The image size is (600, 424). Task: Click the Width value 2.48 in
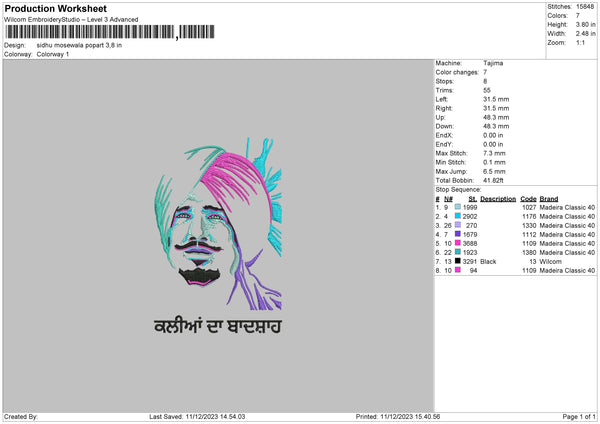pyautogui.click(x=585, y=34)
